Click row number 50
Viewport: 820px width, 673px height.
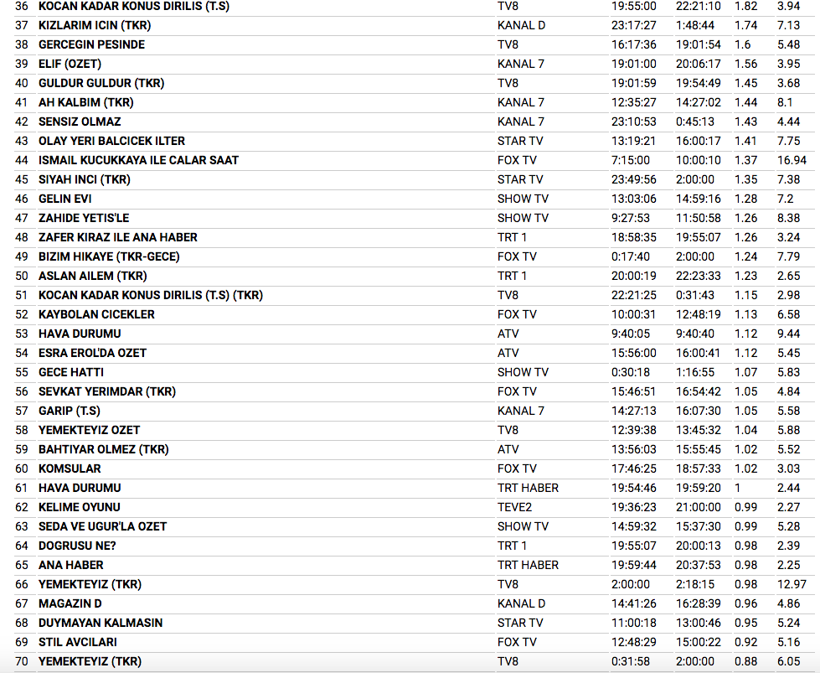(21, 276)
